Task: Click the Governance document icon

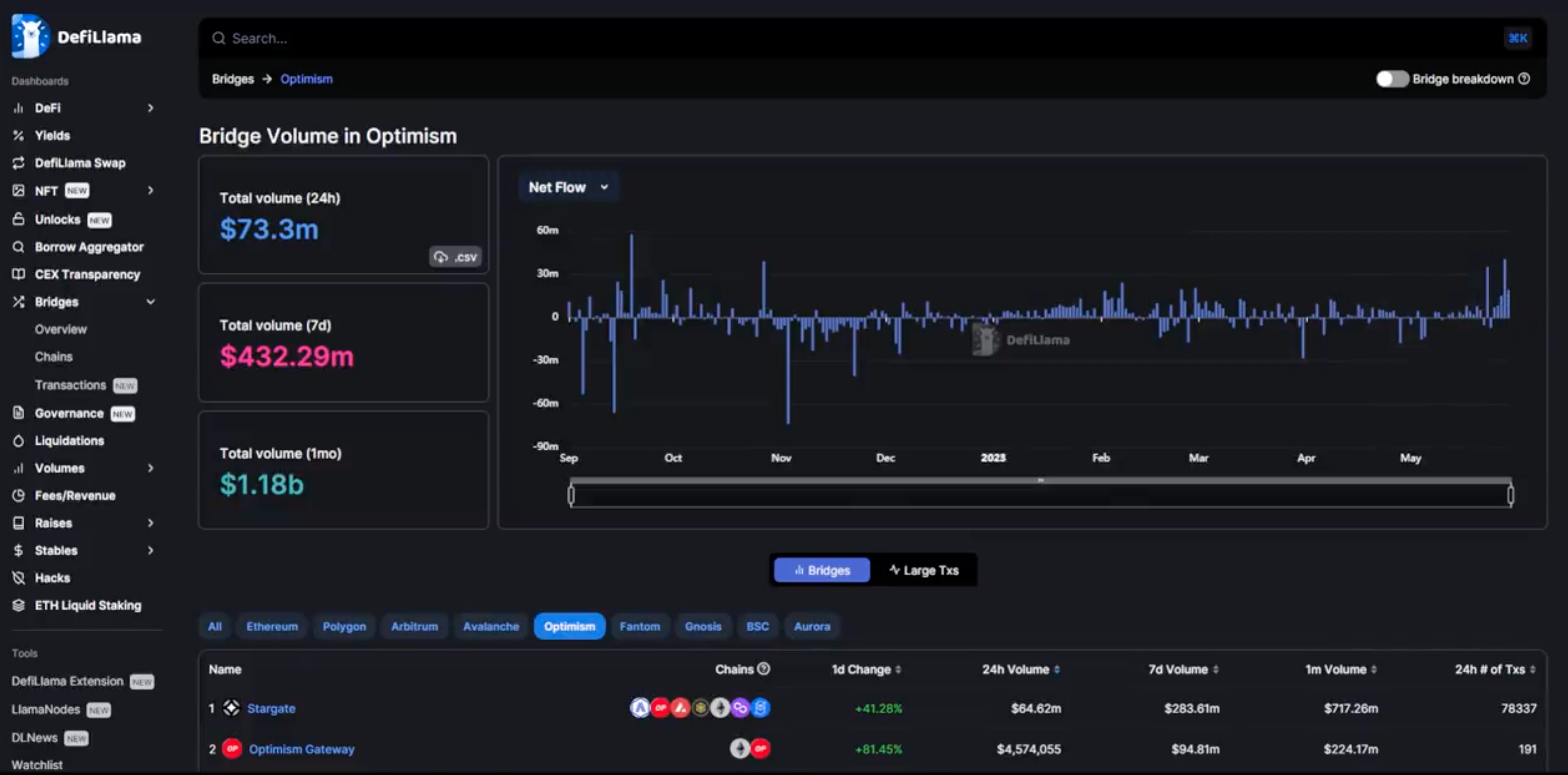Action: (18, 413)
